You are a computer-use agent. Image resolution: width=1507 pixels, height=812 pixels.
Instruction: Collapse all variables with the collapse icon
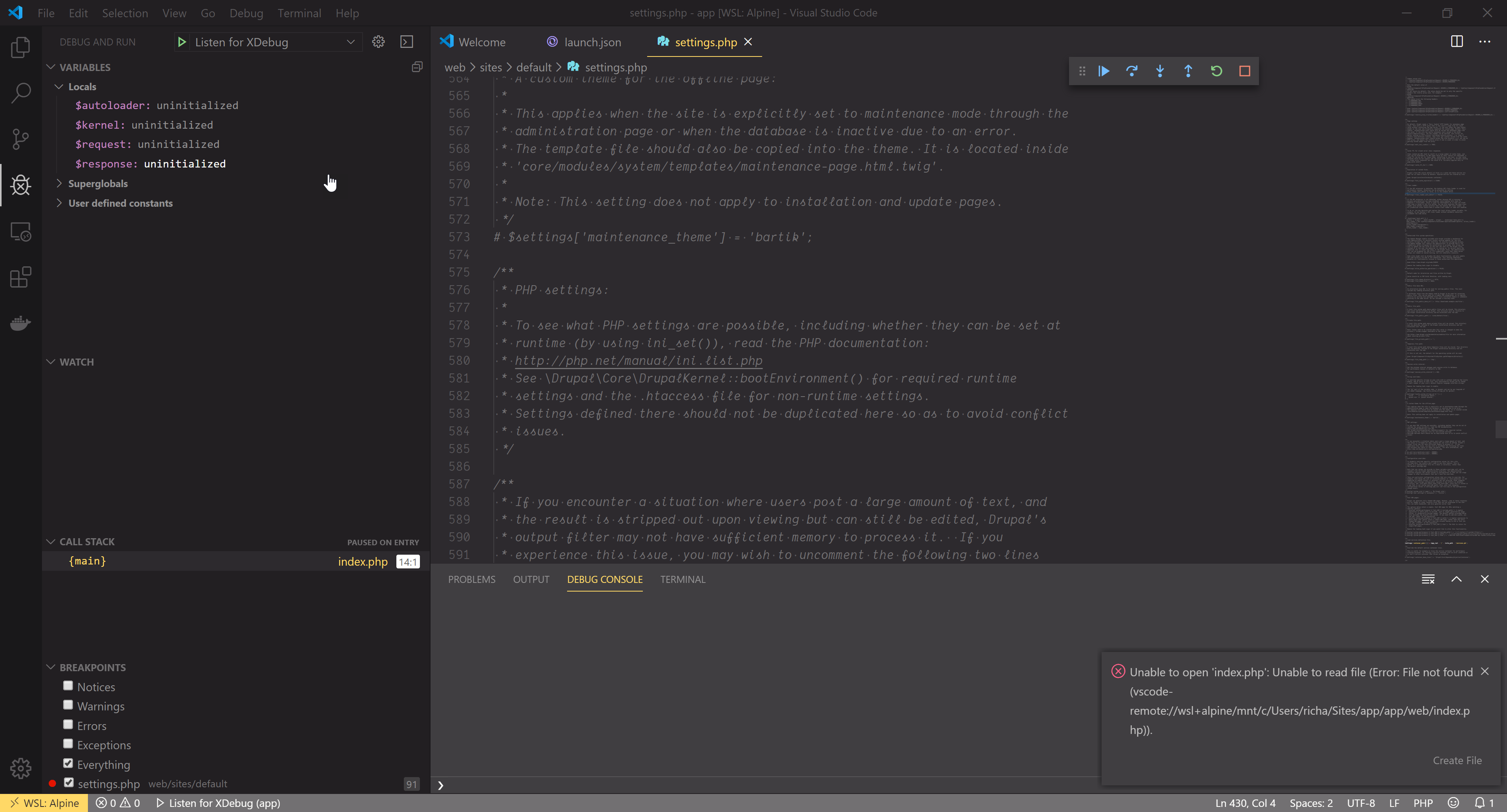[x=417, y=67]
